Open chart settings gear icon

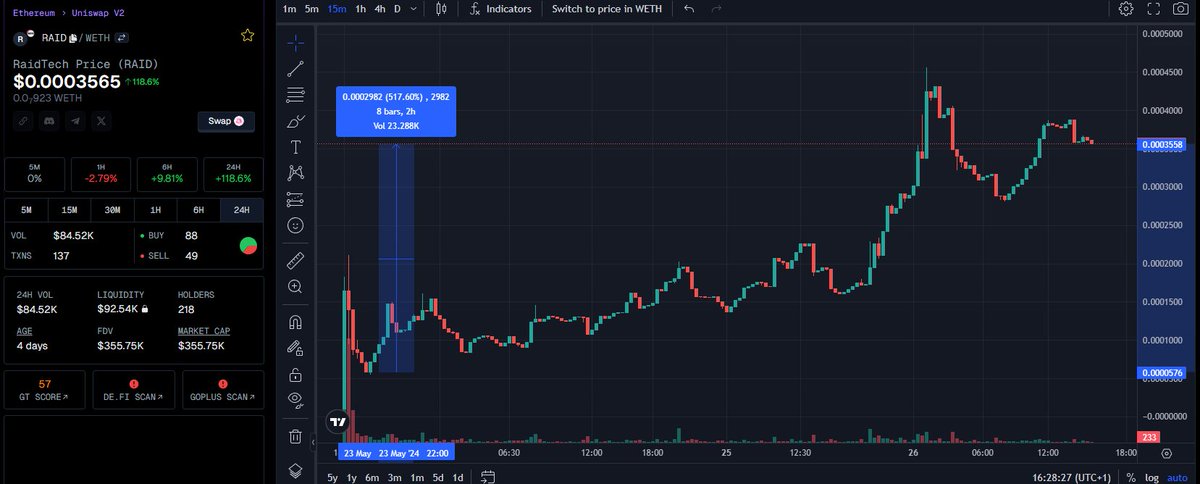pyautogui.click(x=1126, y=9)
